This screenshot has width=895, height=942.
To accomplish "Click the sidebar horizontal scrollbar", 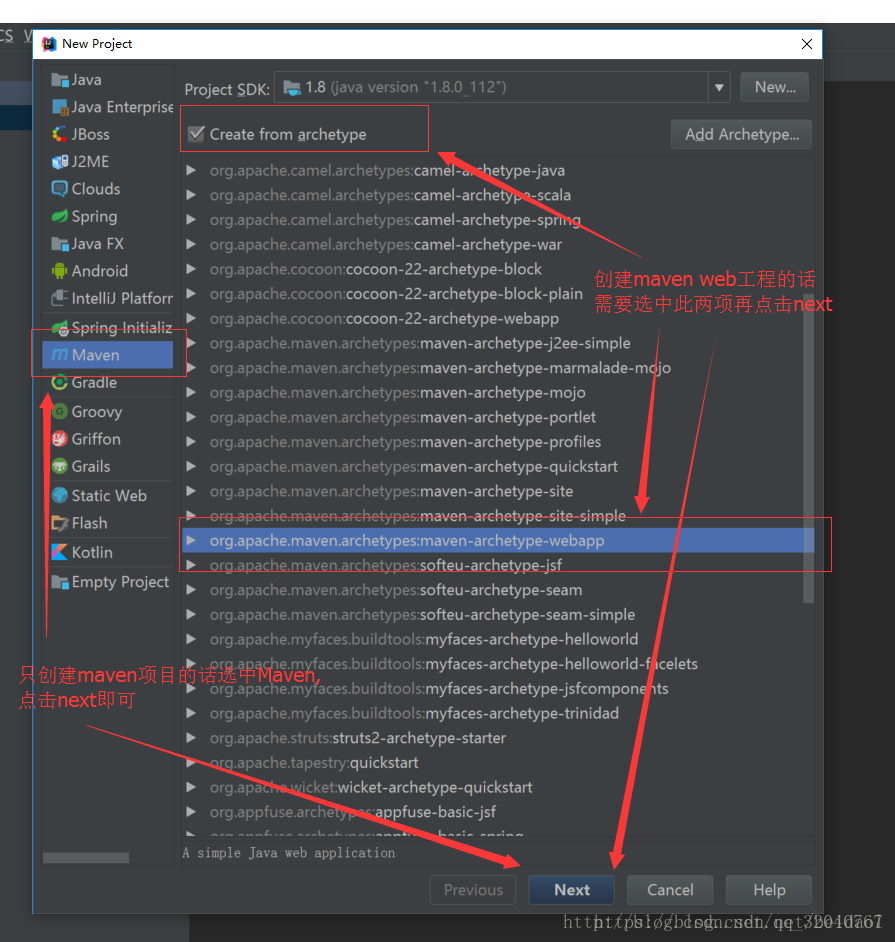I will click(86, 858).
